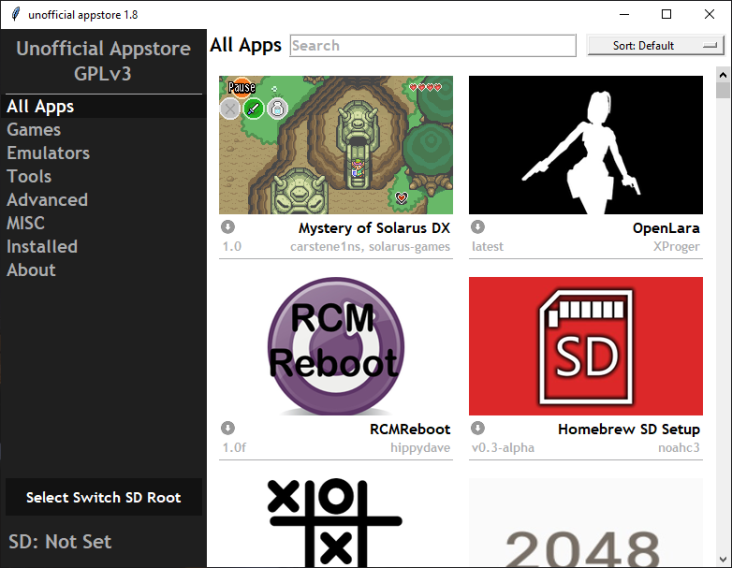The height and width of the screenshot is (568, 732).
Task: Switch to the Games category
Action: [104, 130]
